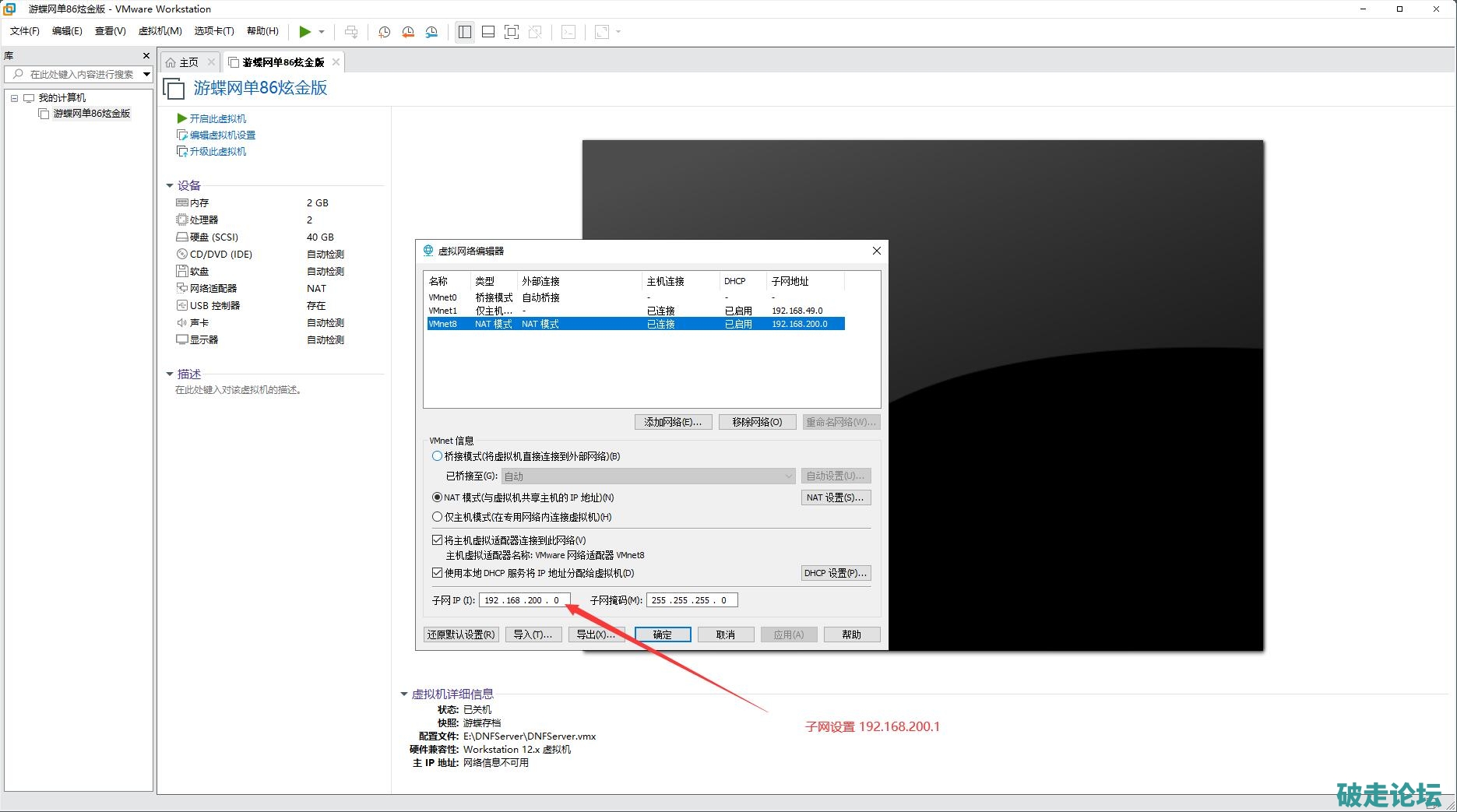Click the NAT 设置(S)... button
Screen dimensions: 1457x812
[x=835, y=497]
